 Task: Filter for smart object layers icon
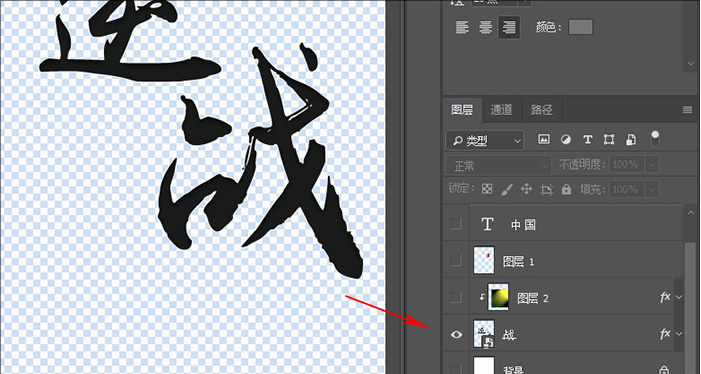click(631, 139)
